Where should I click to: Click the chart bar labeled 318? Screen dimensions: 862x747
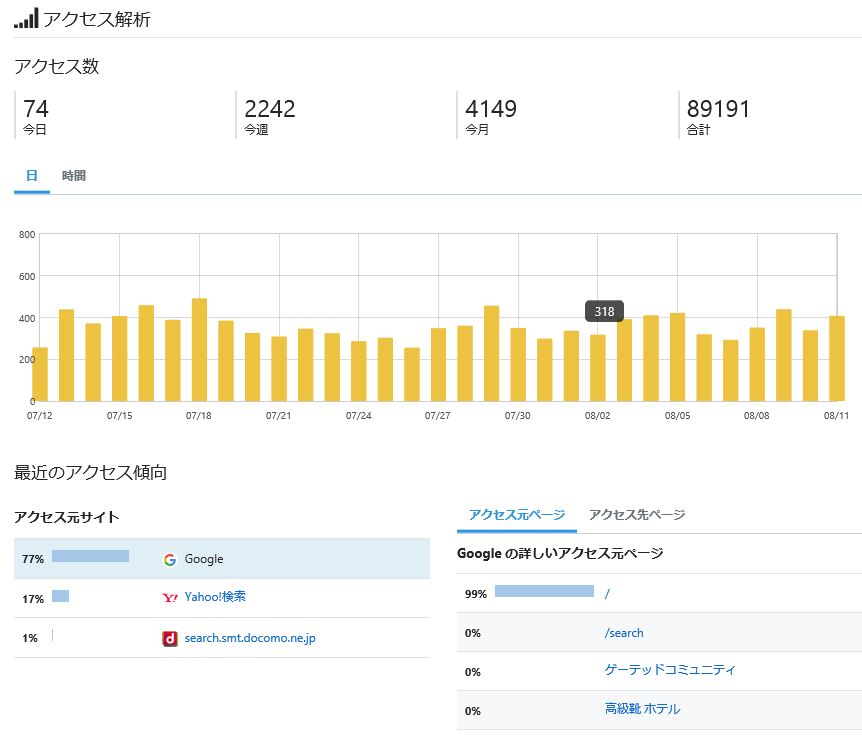(x=598, y=368)
